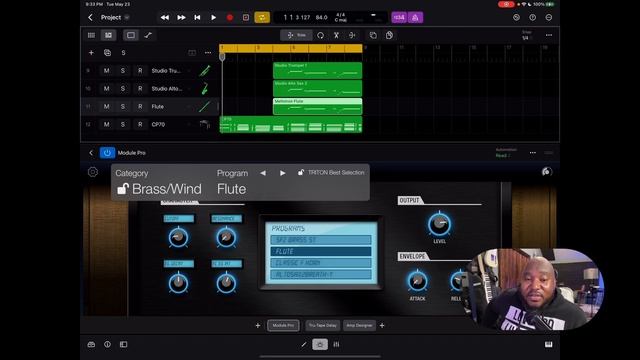Screen dimensions: 640x360
Task: Select FLUTE in the Programs list
Action: (x=321, y=251)
